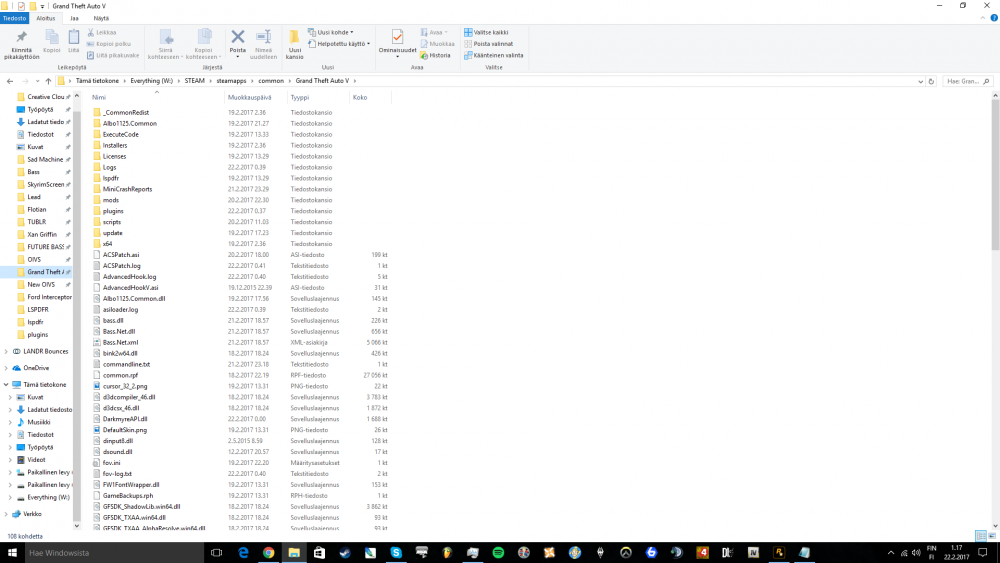Click the Kopioi ribbon icon

tap(52, 37)
